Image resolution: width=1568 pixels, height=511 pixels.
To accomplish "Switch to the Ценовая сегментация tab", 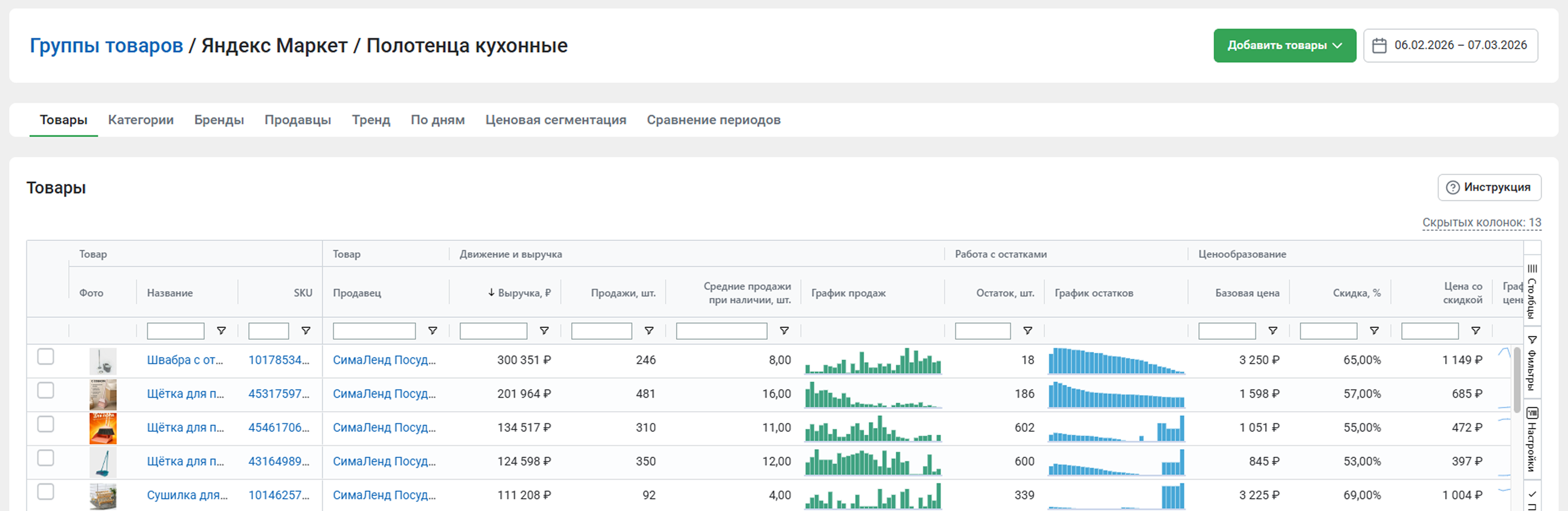I will point(555,120).
